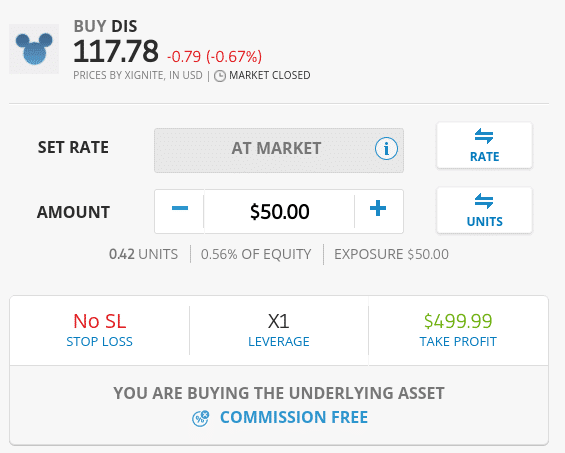Click the AT MARKET rate field

click(x=279, y=150)
